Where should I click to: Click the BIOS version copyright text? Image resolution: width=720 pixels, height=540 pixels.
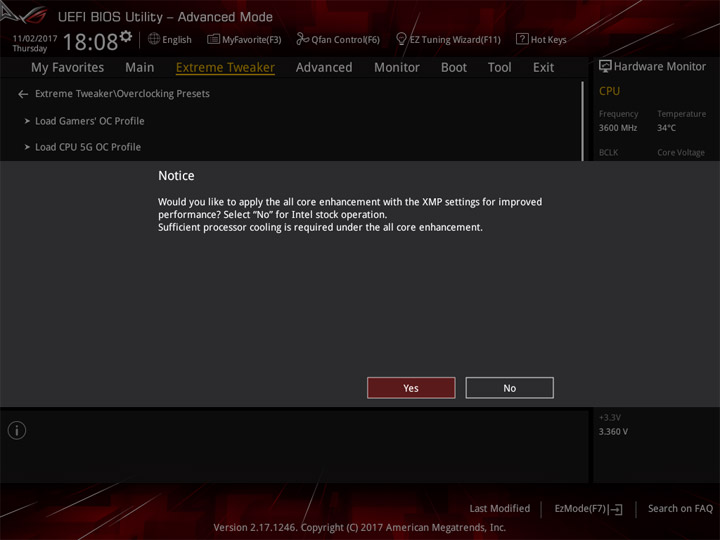tap(360, 527)
